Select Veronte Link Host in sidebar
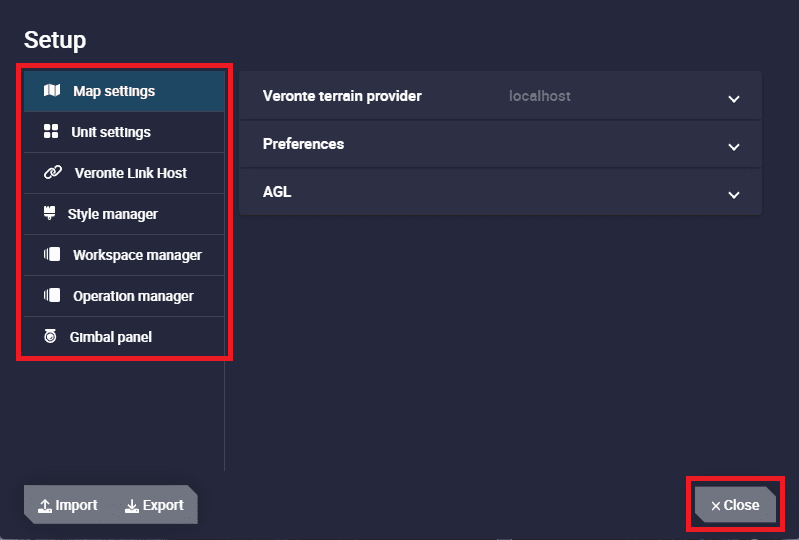Image resolution: width=799 pixels, height=540 pixels. (x=124, y=173)
